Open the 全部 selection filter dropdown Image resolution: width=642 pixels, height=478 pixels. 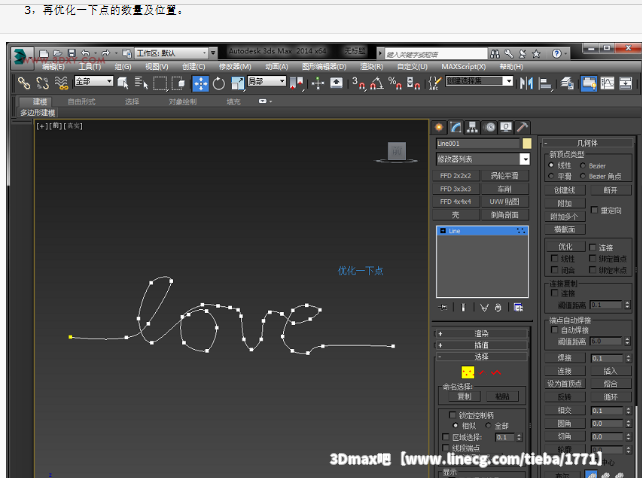point(93,81)
